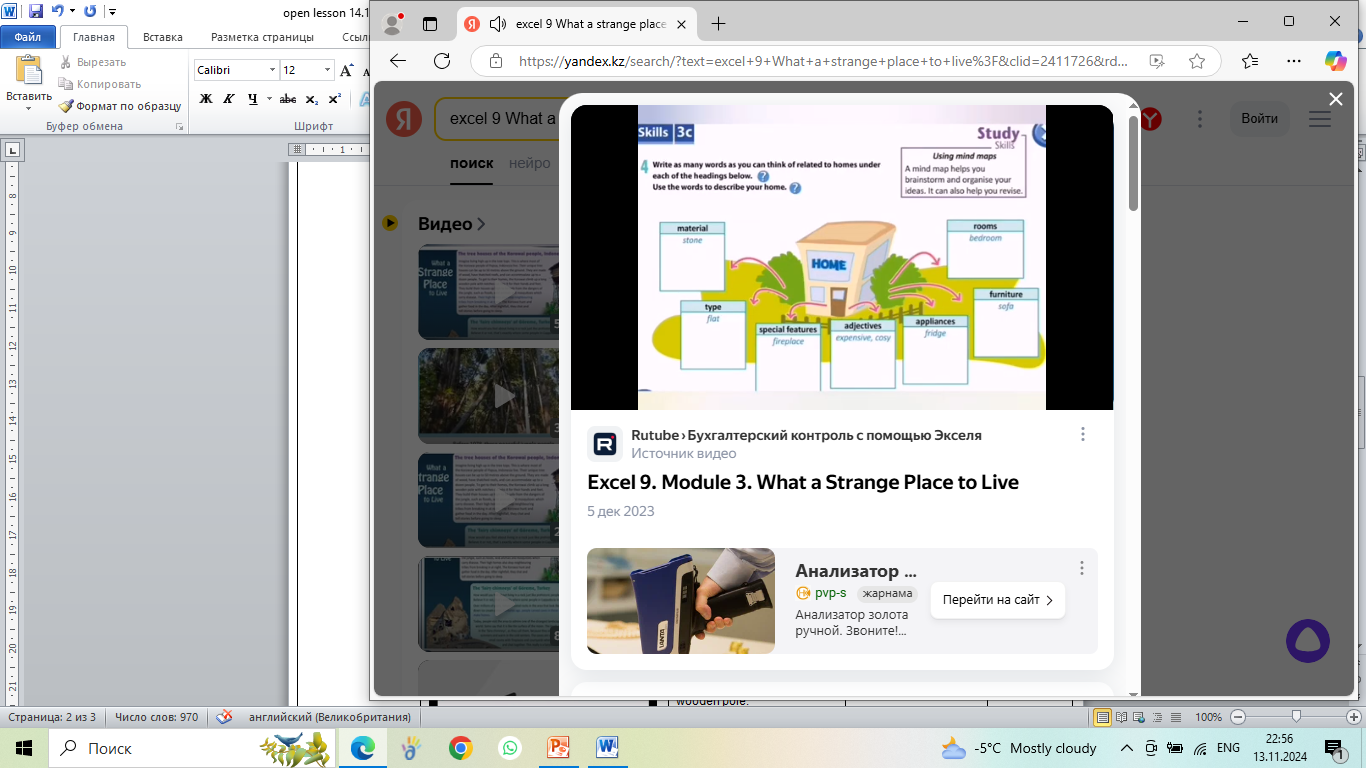Add this page to favorites with the star
The height and width of the screenshot is (768, 1366).
pos(1197,61)
